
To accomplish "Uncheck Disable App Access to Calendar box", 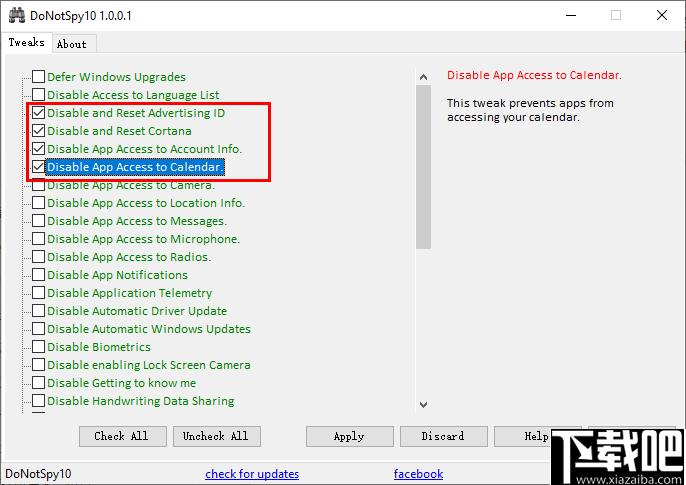I will (38, 167).
